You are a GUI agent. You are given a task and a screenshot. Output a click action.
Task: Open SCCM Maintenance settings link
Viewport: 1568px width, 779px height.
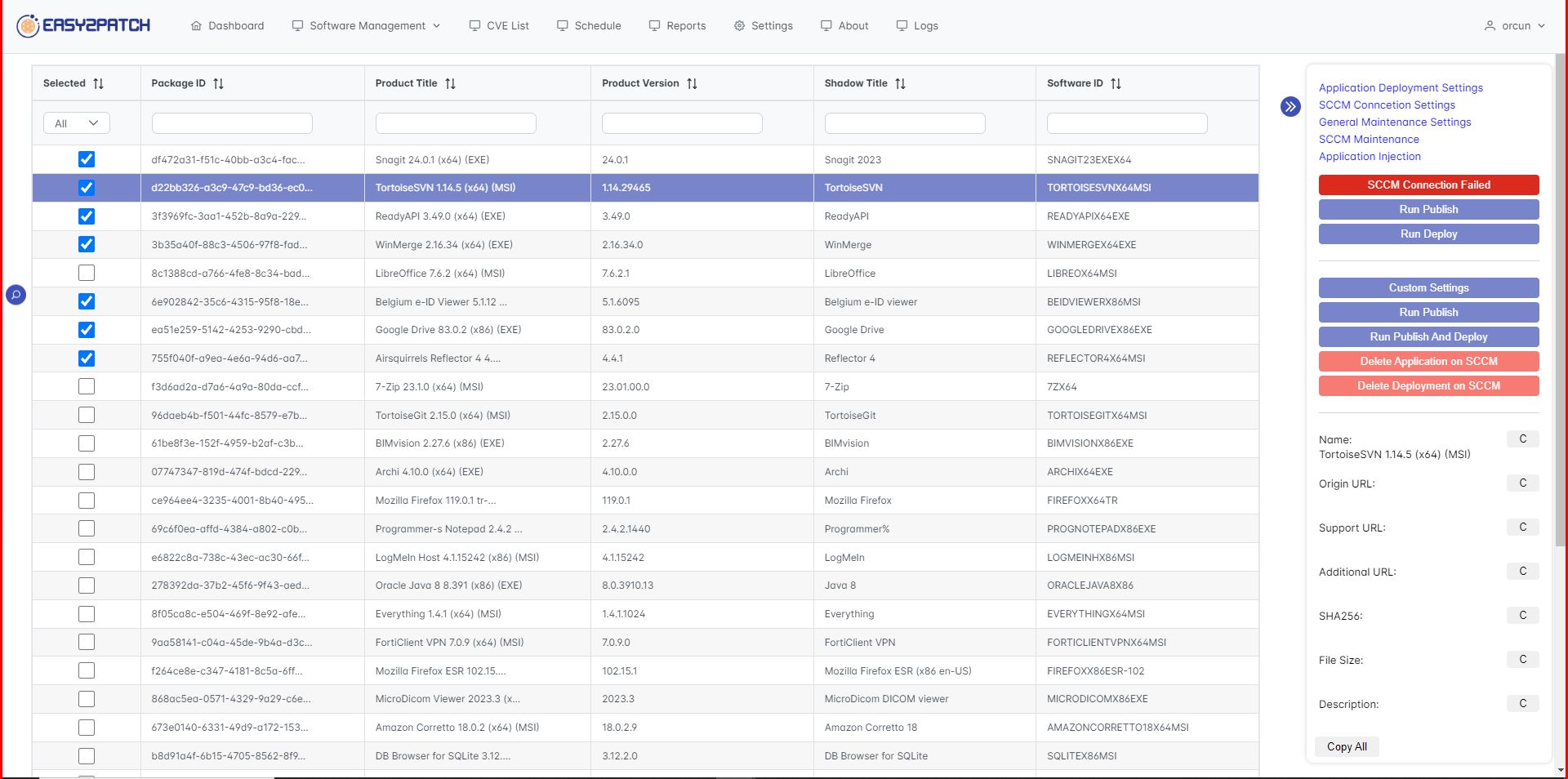click(1368, 139)
